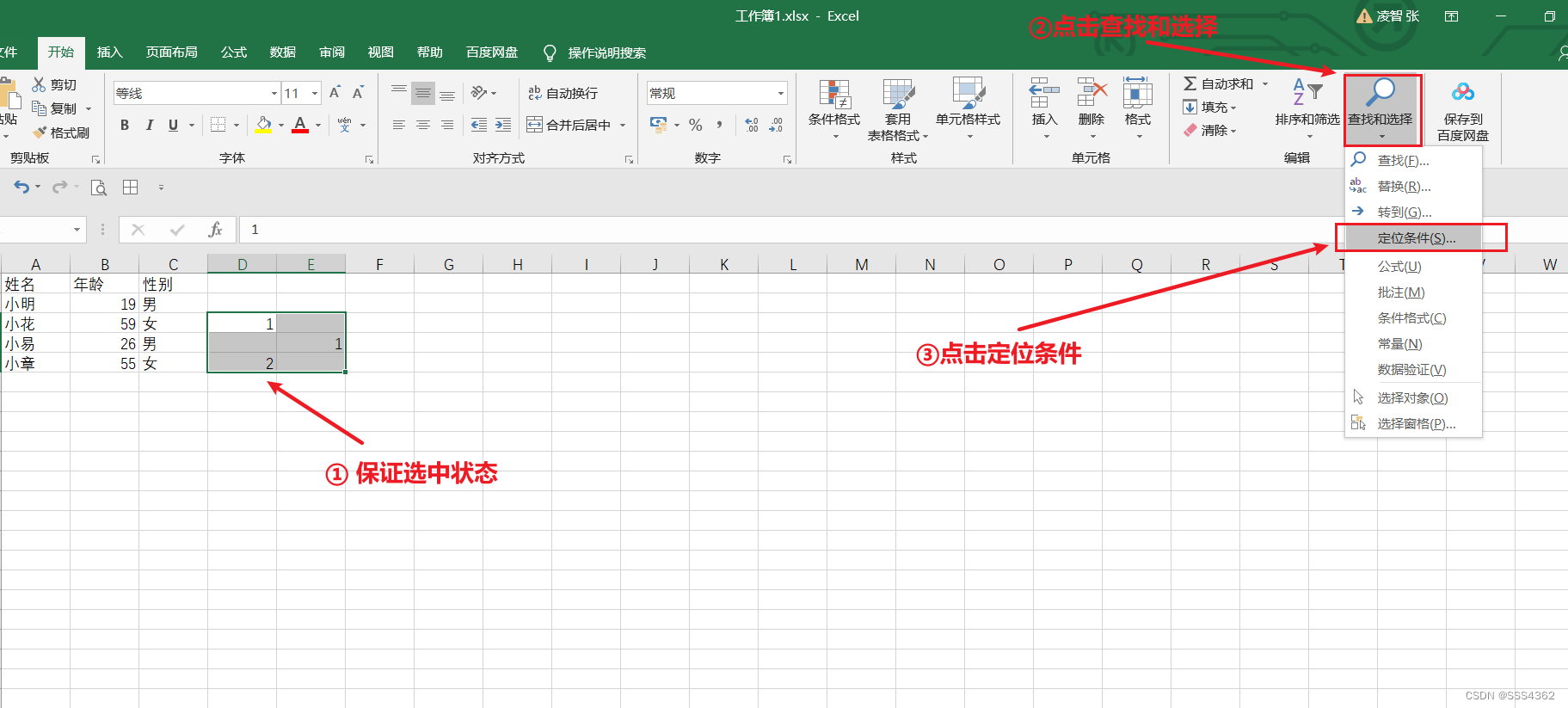Open Sort and Filter (排序和筛选)
This screenshot has height=708, width=1568.
pos(1307,108)
